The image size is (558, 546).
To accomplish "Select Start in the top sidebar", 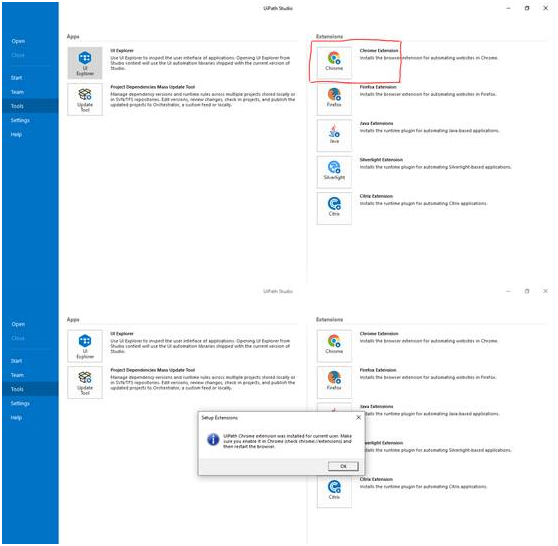I will click(x=16, y=78).
